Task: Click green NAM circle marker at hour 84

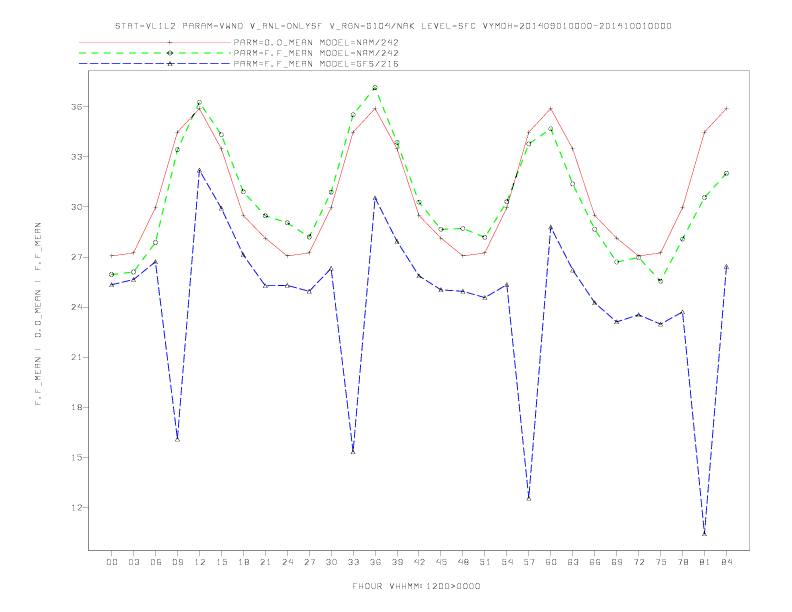Action: click(x=726, y=173)
